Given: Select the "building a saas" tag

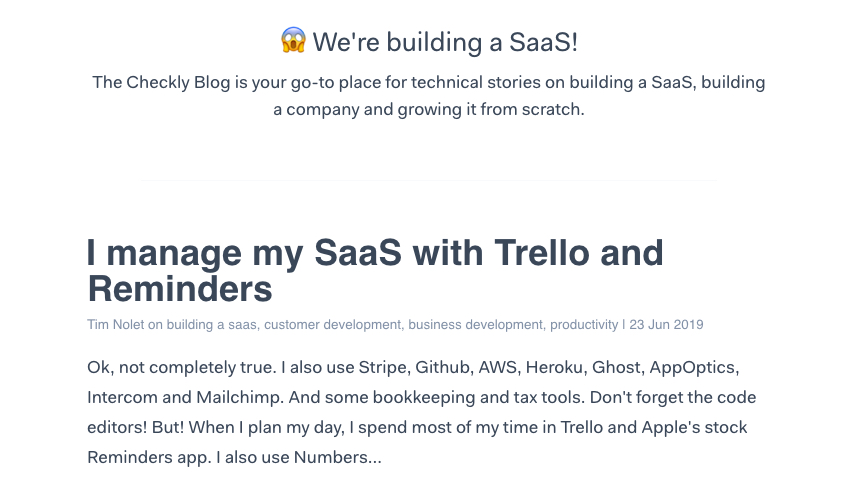Looking at the screenshot, I should click(x=211, y=325).
